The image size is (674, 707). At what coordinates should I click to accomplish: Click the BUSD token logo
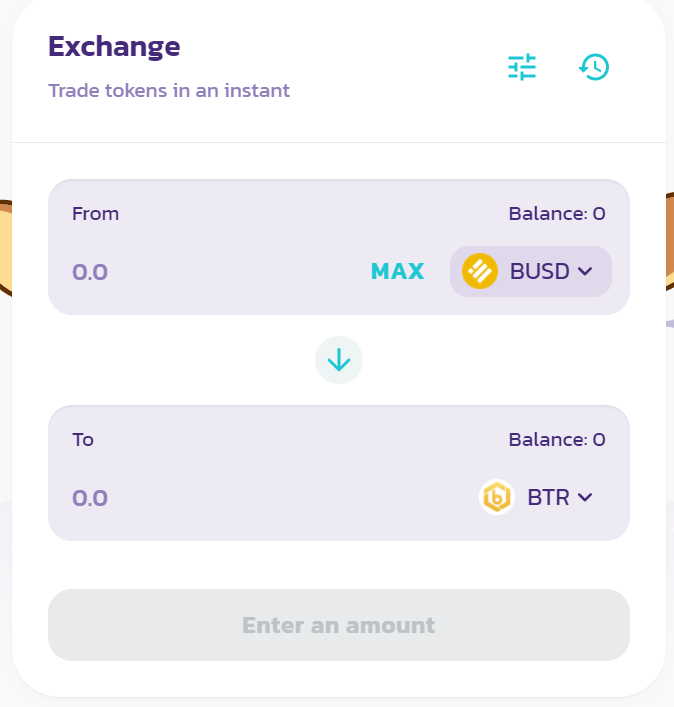pos(480,271)
